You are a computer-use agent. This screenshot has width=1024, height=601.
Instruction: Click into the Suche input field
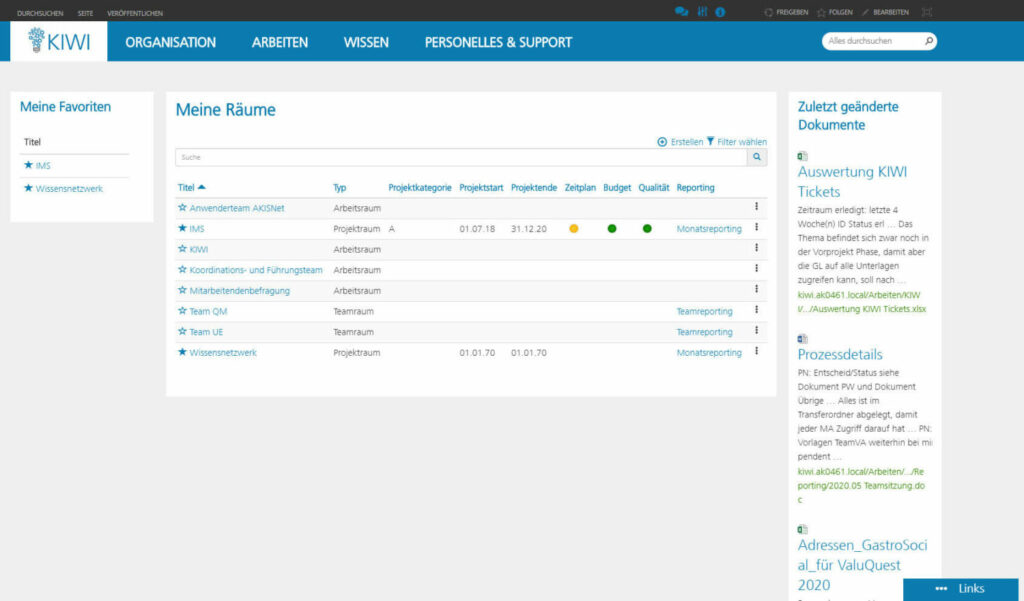click(460, 157)
